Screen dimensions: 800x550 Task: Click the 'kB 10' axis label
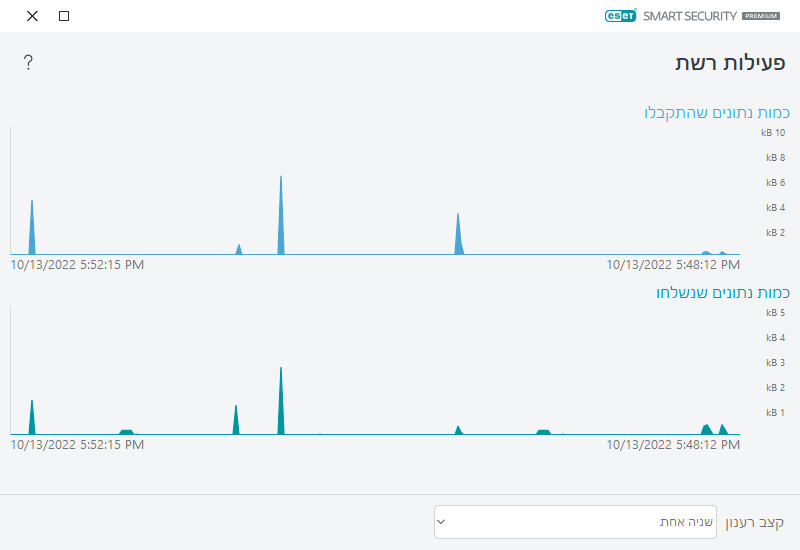773,133
